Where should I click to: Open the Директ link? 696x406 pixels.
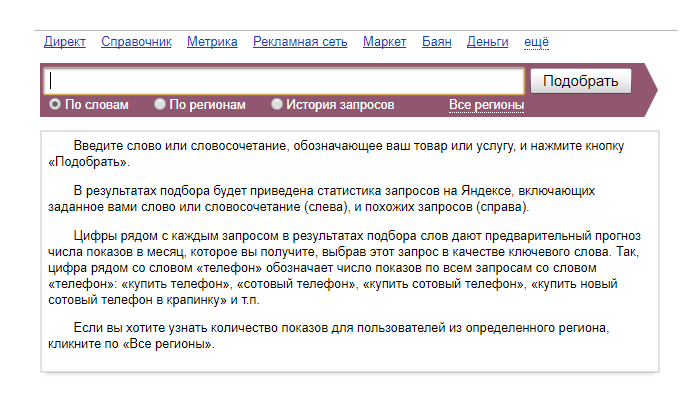tap(65, 41)
